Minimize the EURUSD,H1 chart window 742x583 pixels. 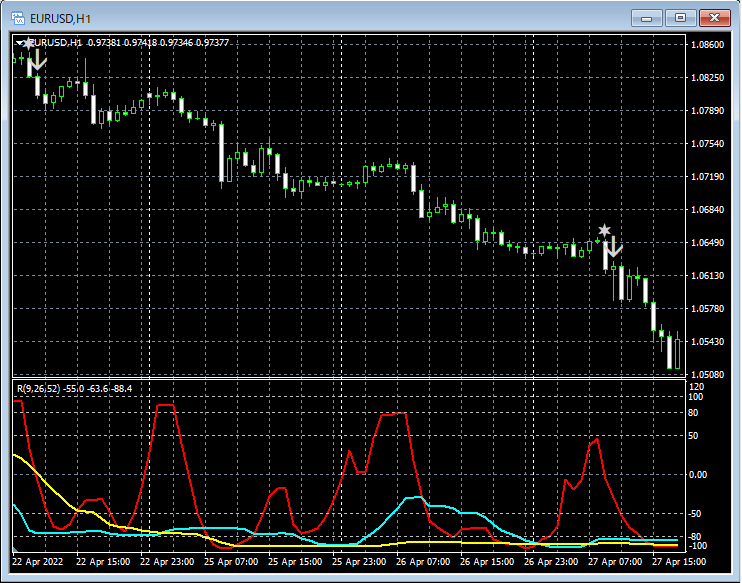click(x=649, y=17)
